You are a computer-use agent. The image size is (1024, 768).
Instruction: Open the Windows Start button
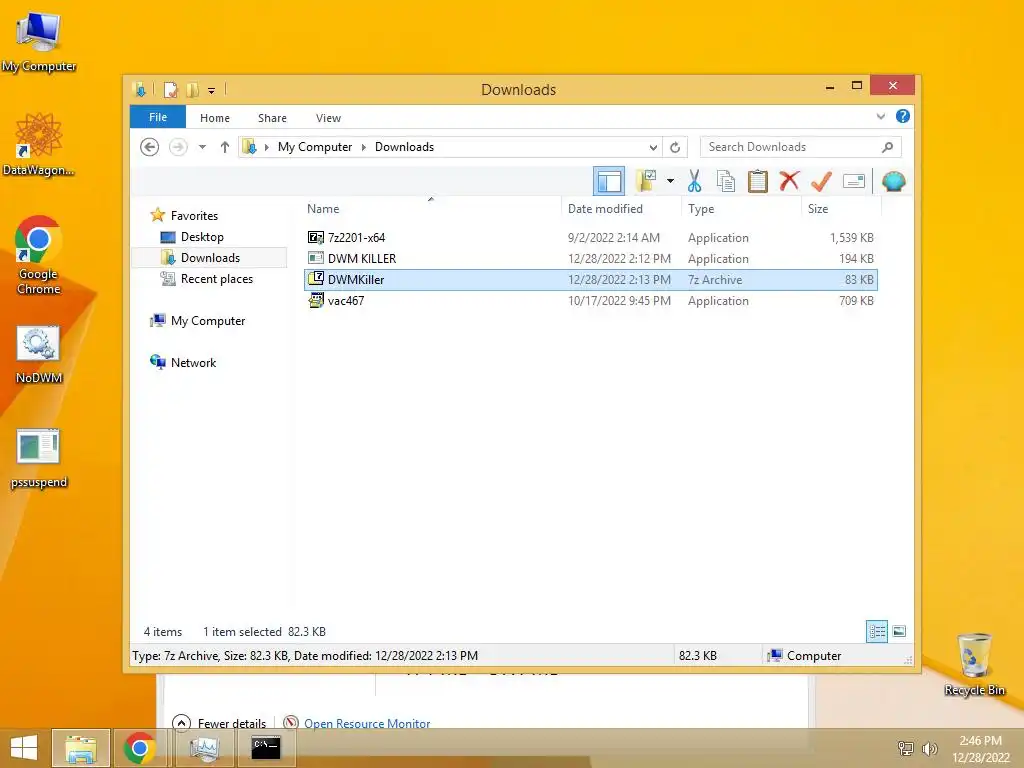[24, 748]
